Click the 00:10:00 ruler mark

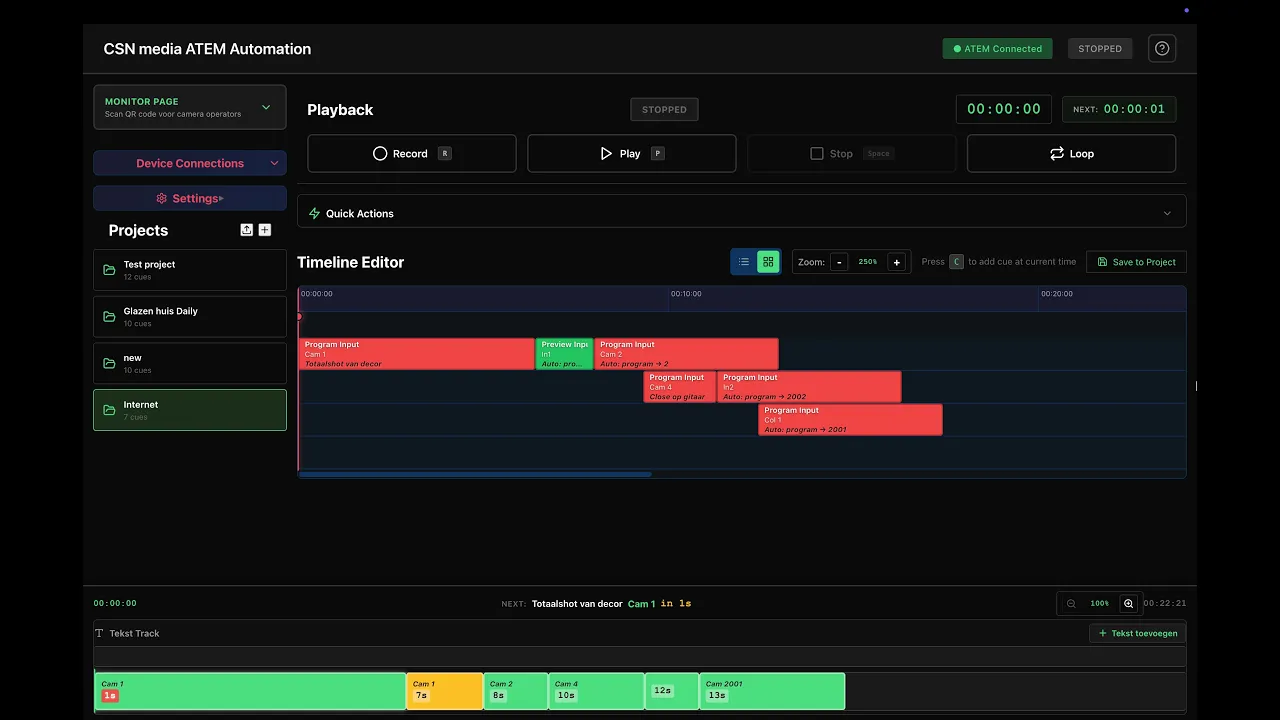pos(686,294)
